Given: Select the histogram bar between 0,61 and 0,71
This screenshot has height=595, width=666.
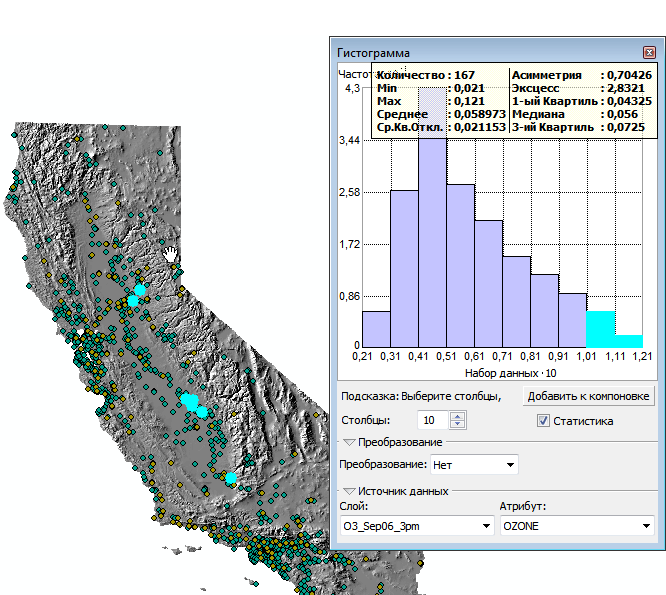Looking at the screenshot, I should pos(488,281).
